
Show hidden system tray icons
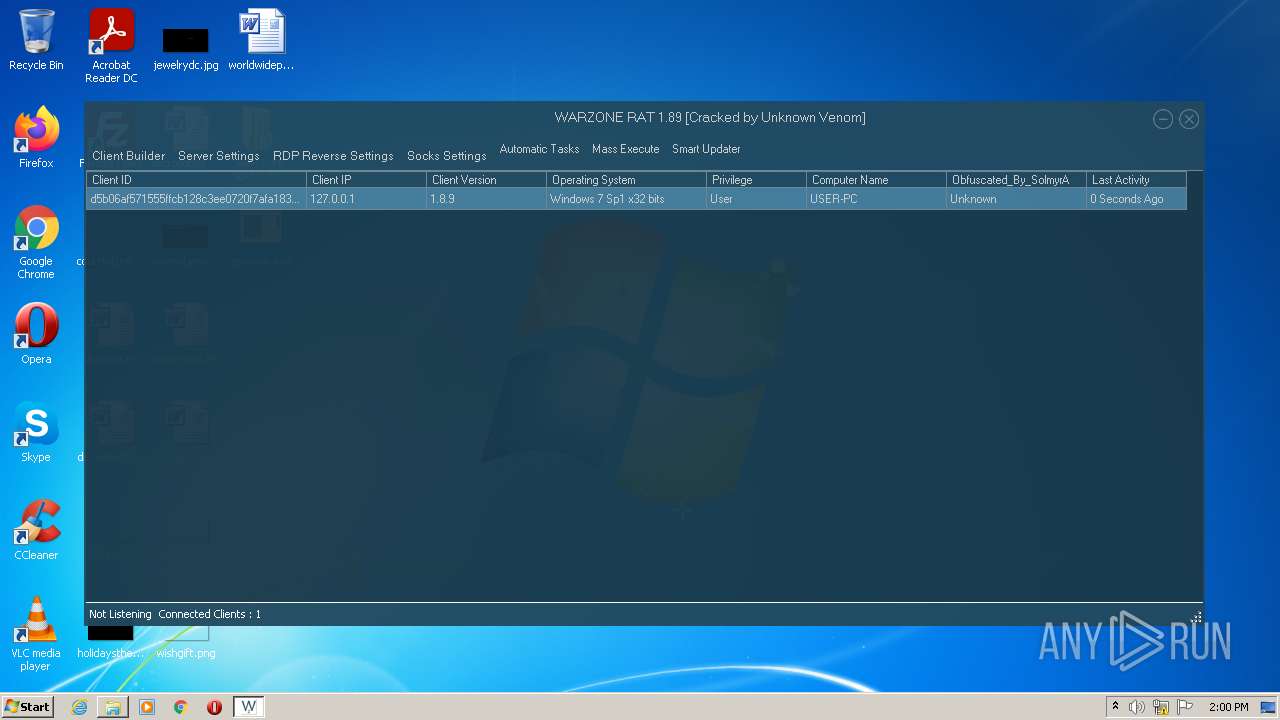click(1116, 707)
